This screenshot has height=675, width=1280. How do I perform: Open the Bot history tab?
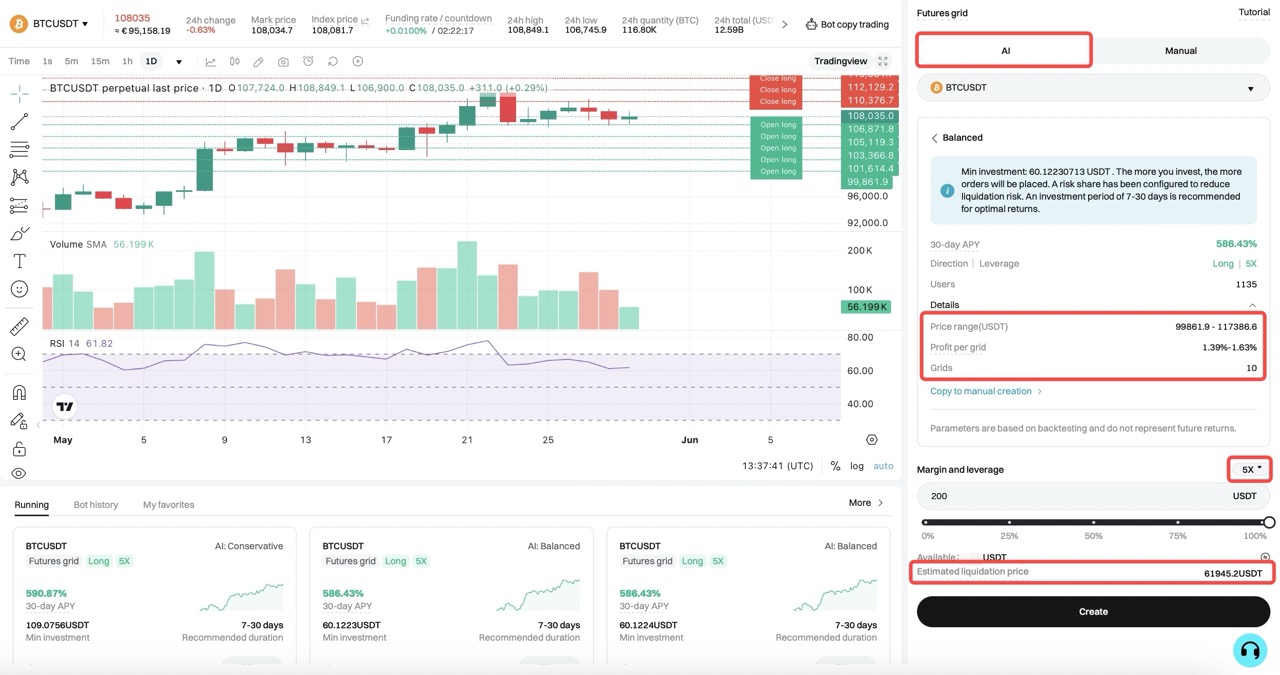click(x=96, y=505)
